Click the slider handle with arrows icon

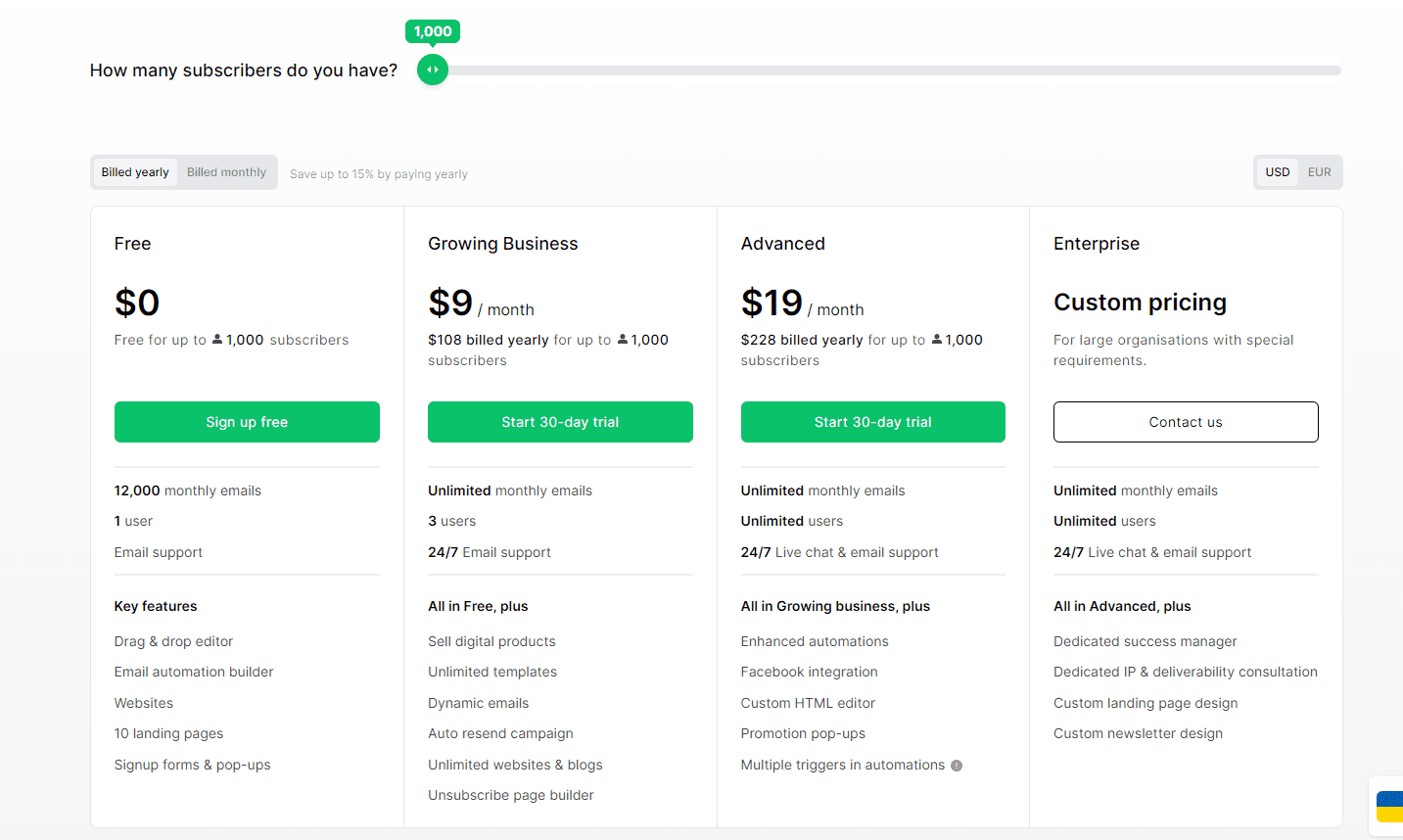432,70
